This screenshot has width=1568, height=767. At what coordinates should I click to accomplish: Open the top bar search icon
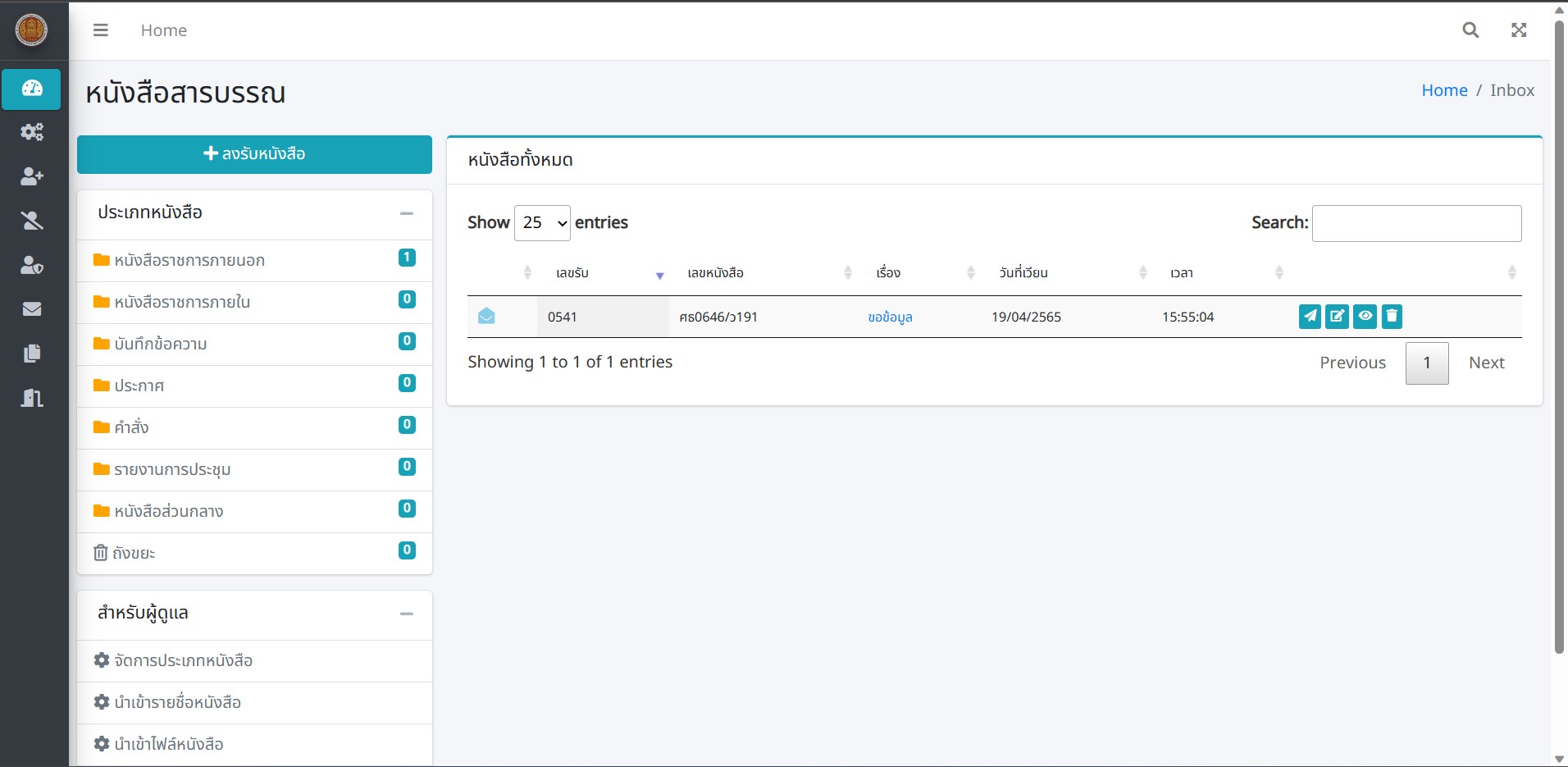tap(1470, 30)
